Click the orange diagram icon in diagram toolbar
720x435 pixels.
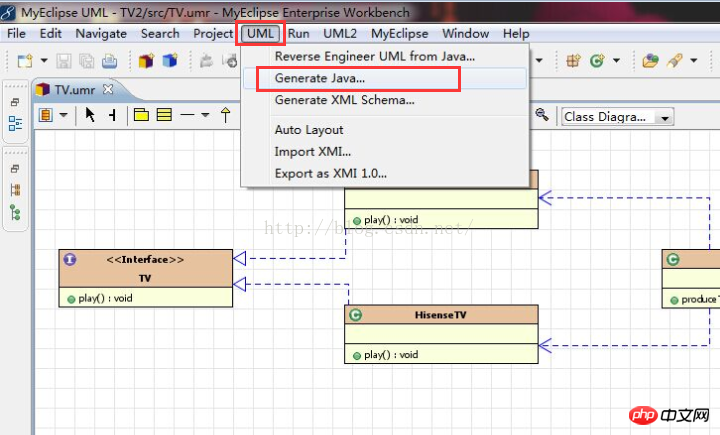pyautogui.click(x=45, y=115)
